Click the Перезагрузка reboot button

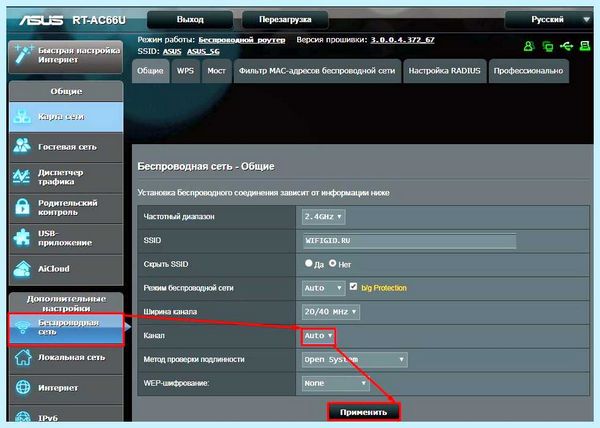point(285,20)
